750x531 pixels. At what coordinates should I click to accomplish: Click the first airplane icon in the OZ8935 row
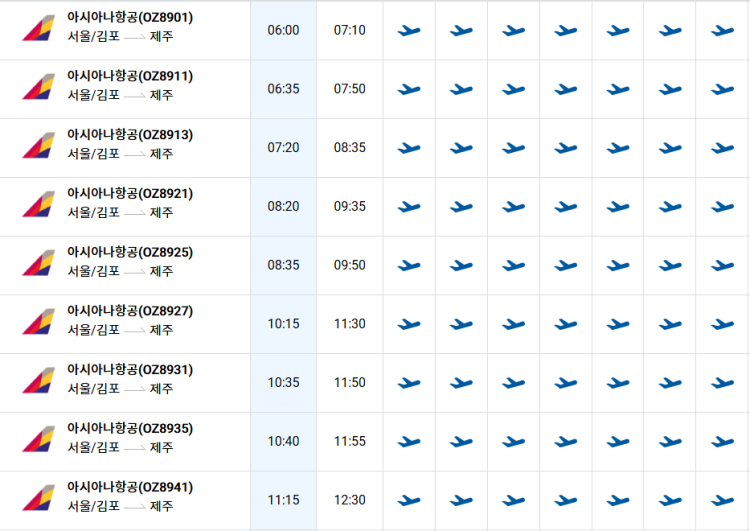[409, 442]
